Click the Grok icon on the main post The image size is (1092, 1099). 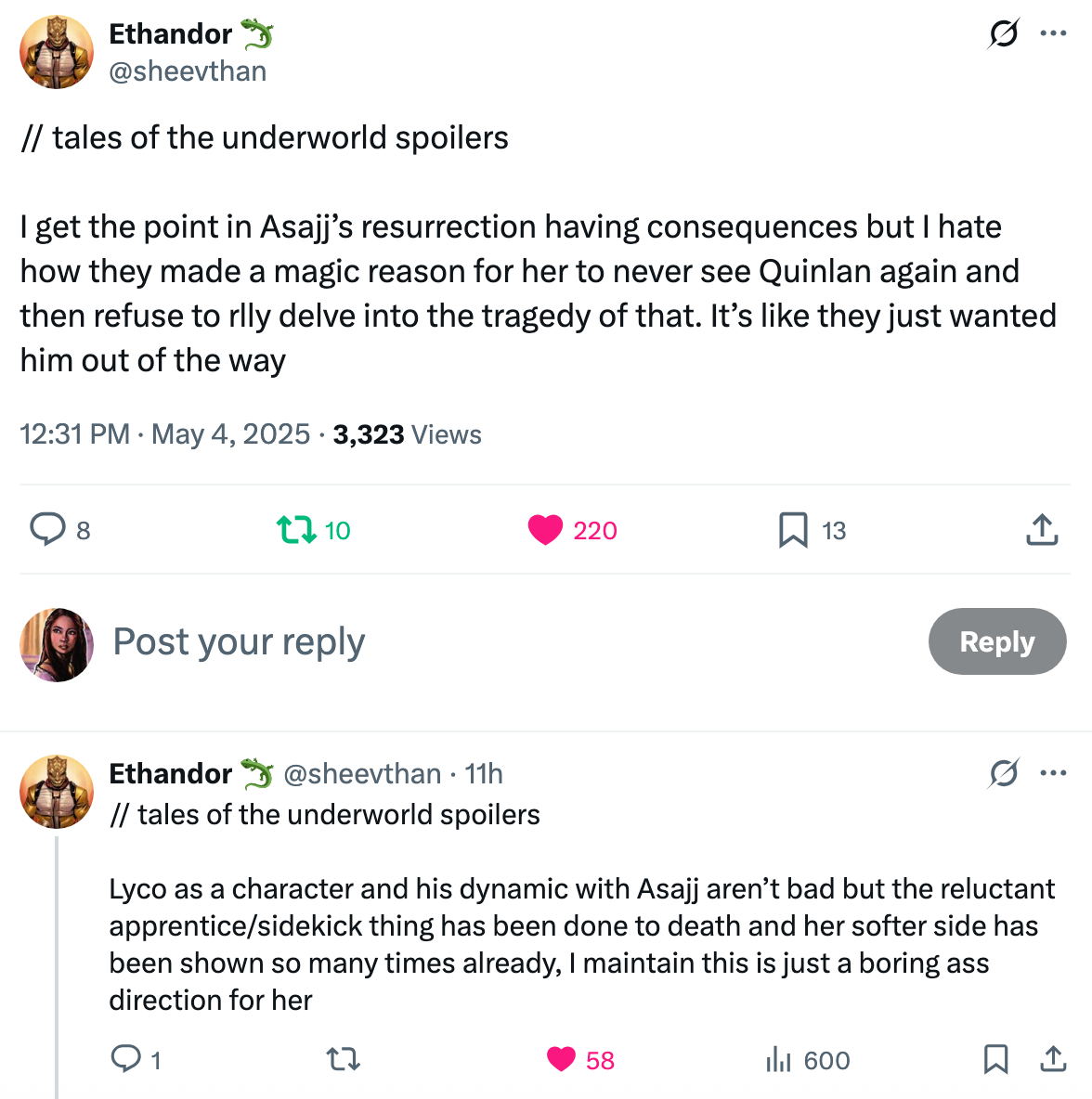click(x=1003, y=34)
